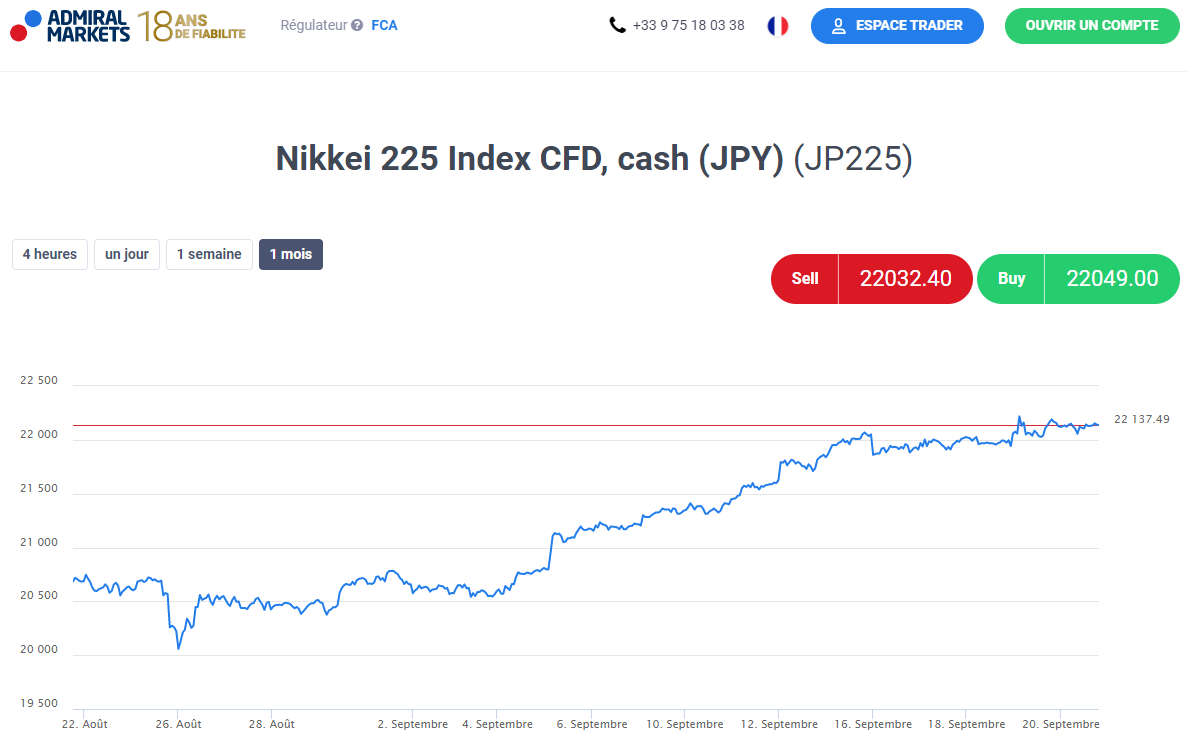Image resolution: width=1188 pixels, height=745 pixels.
Task: Click the +33 9 75 18 03 38 phone number
Action: pos(688,26)
